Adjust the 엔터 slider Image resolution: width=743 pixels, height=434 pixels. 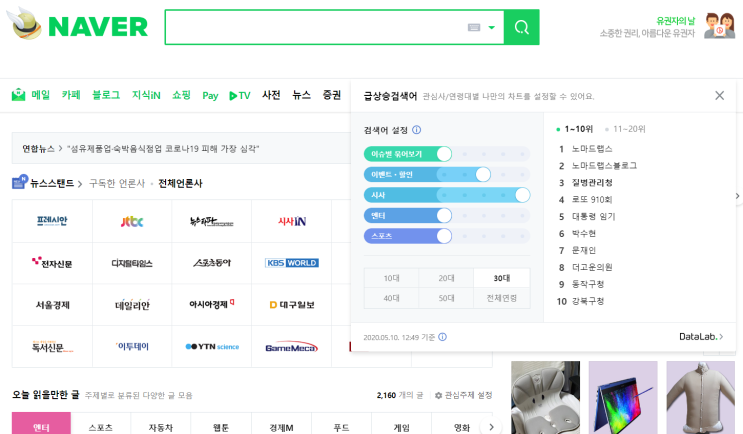click(444, 216)
